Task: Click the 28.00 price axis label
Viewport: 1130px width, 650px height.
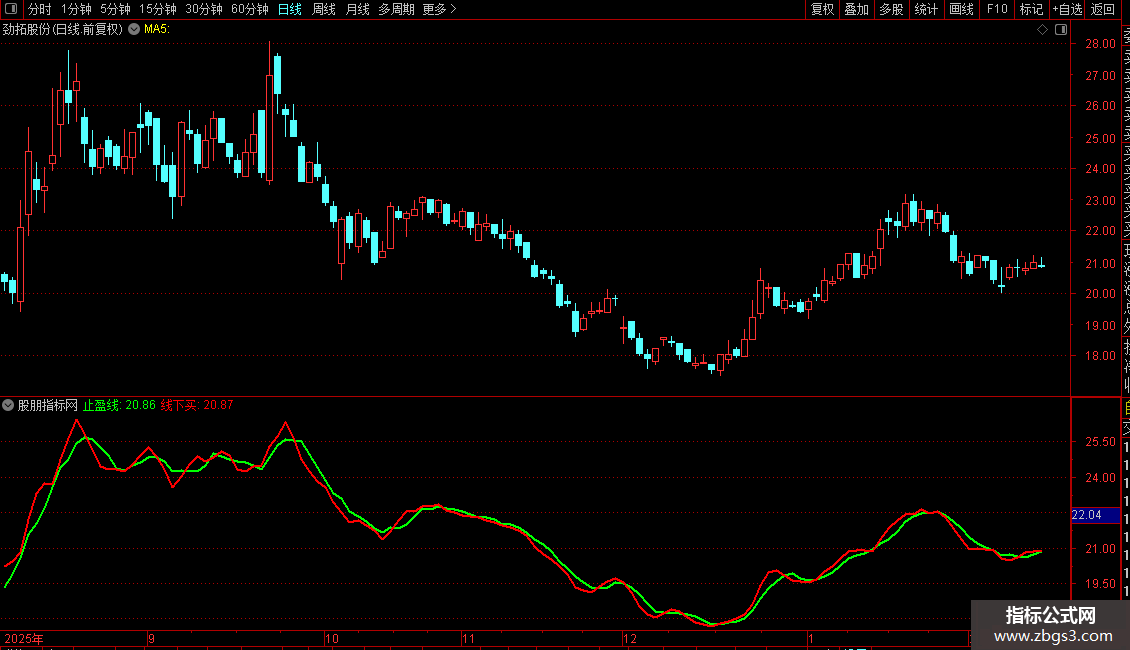Action: pyautogui.click(x=1100, y=44)
